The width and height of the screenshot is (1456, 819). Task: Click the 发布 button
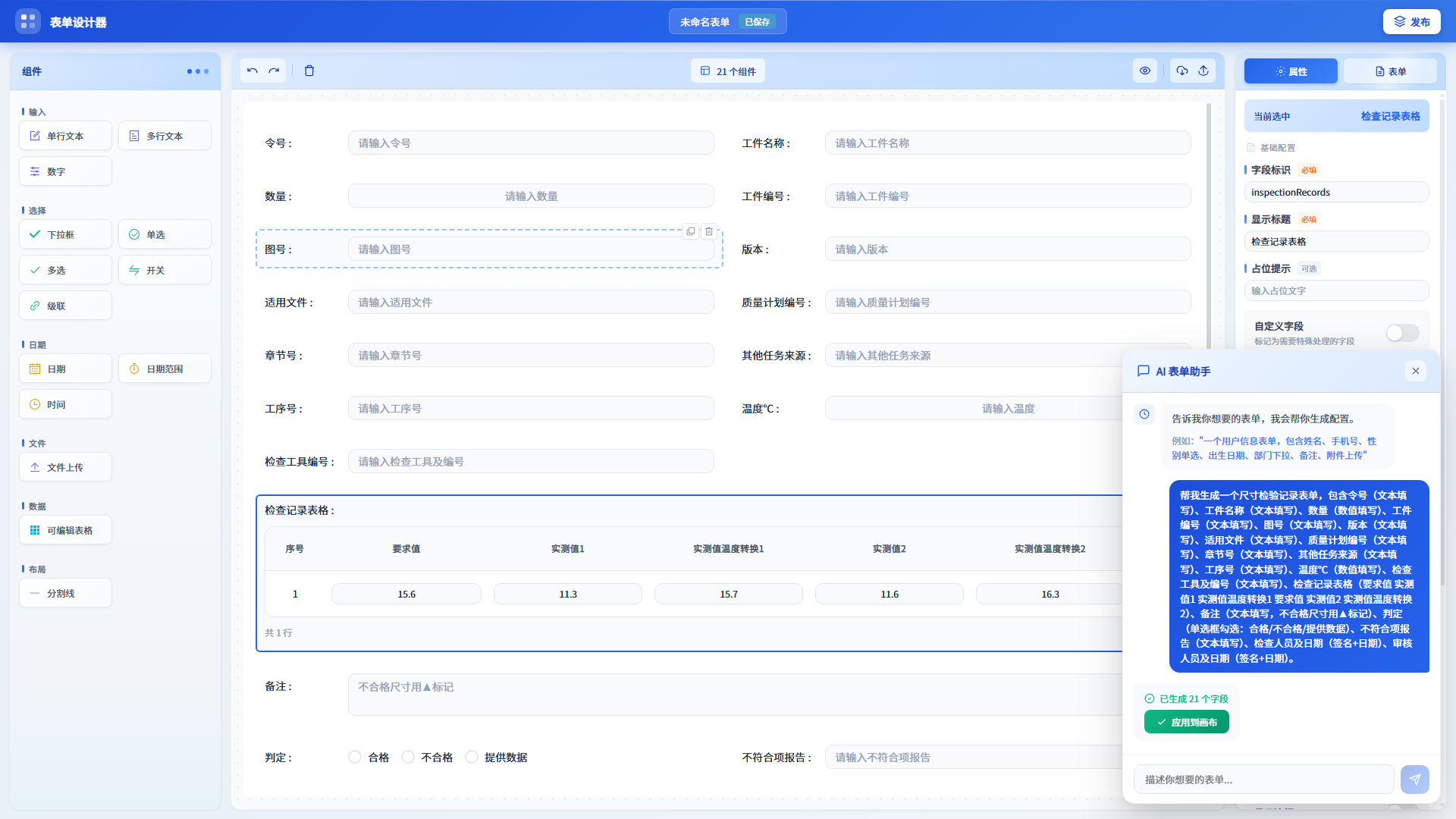pyautogui.click(x=1411, y=22)
